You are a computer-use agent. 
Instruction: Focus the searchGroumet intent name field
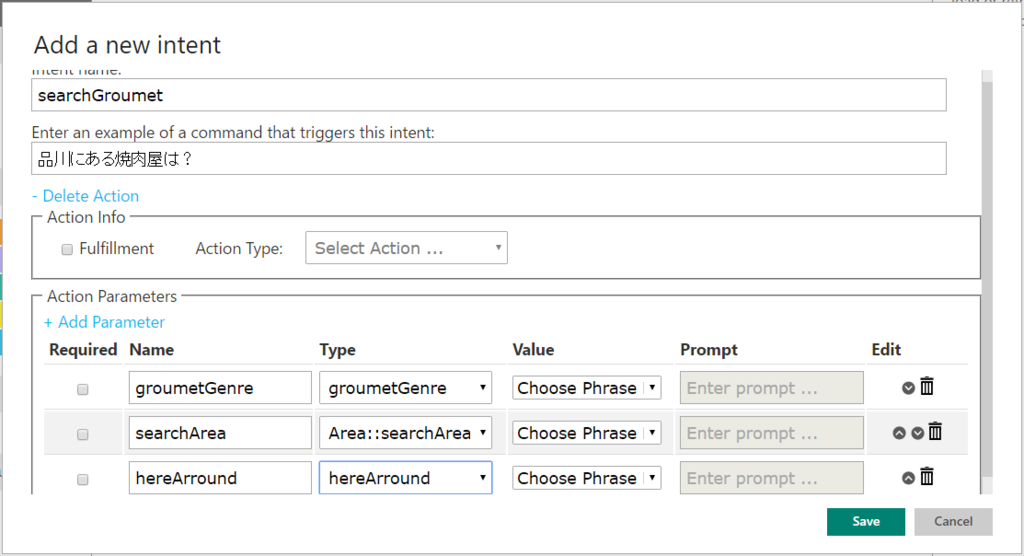(488, 96)
